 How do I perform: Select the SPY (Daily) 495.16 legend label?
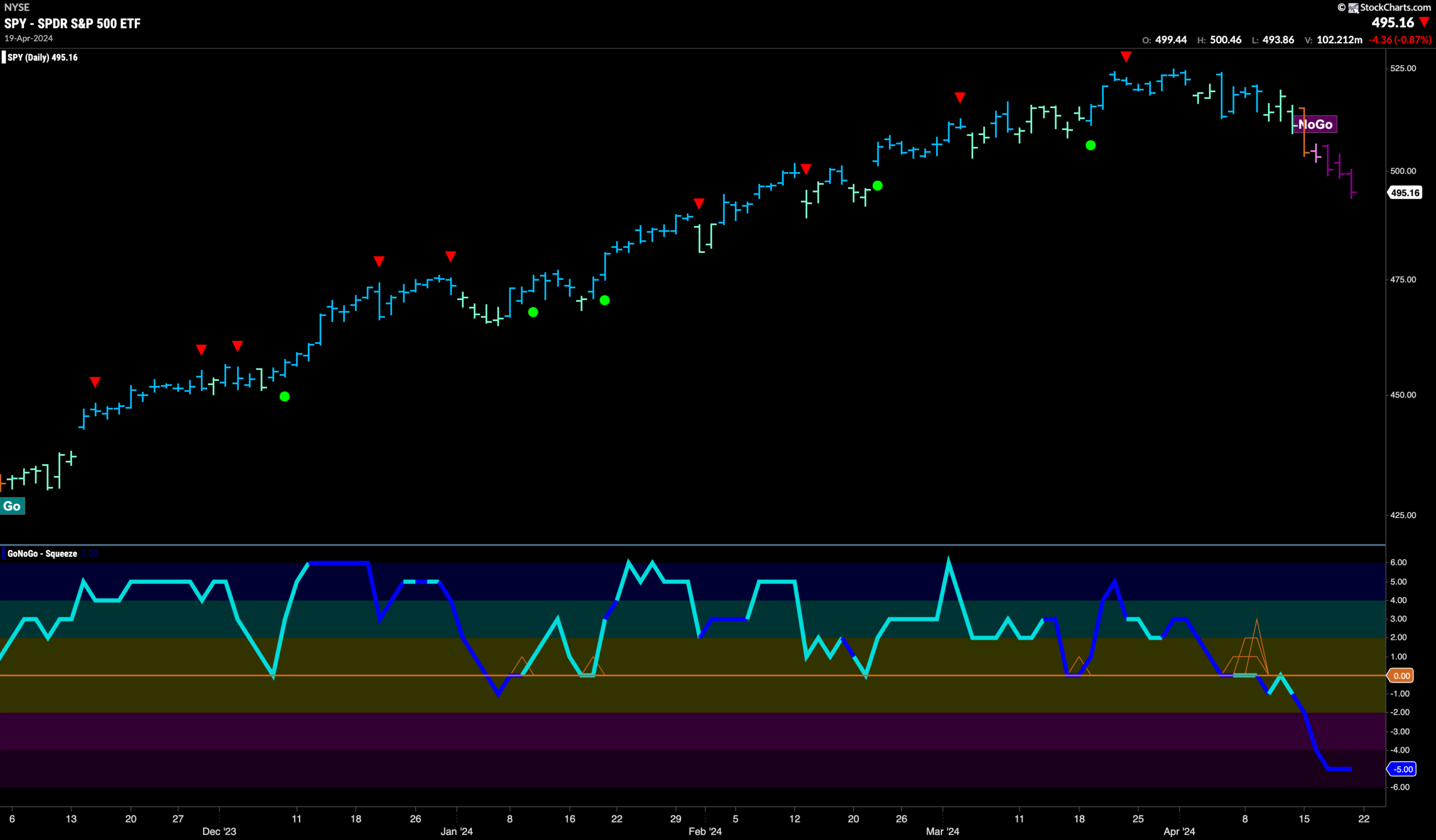(x=42, y=58)
